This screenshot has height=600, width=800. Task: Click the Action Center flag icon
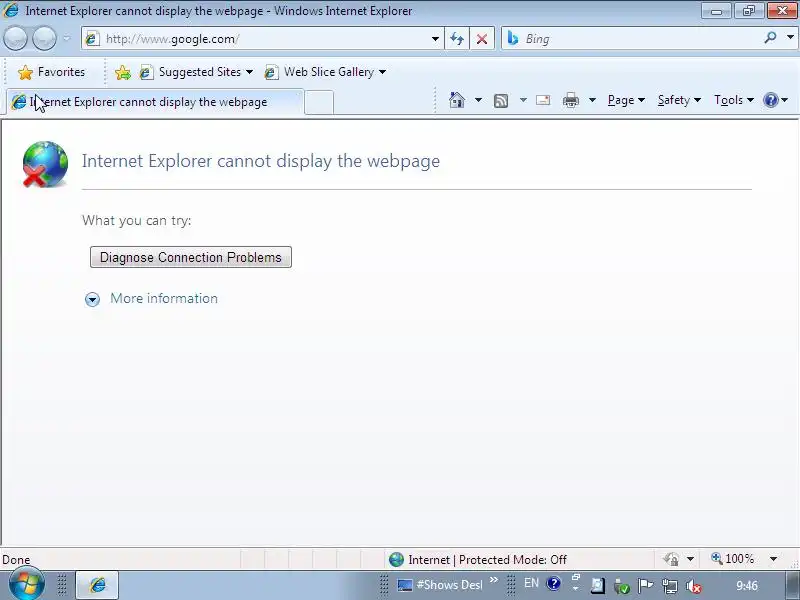645,586
